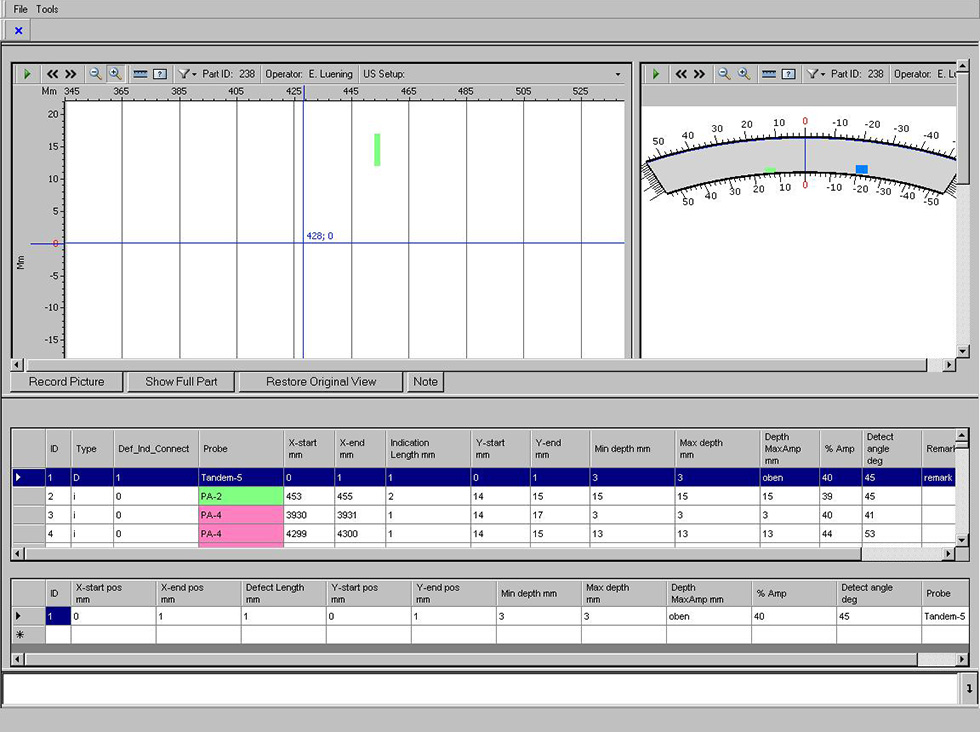Open the filter dropdown in right panel toolbar

click(x=816, y=74)
